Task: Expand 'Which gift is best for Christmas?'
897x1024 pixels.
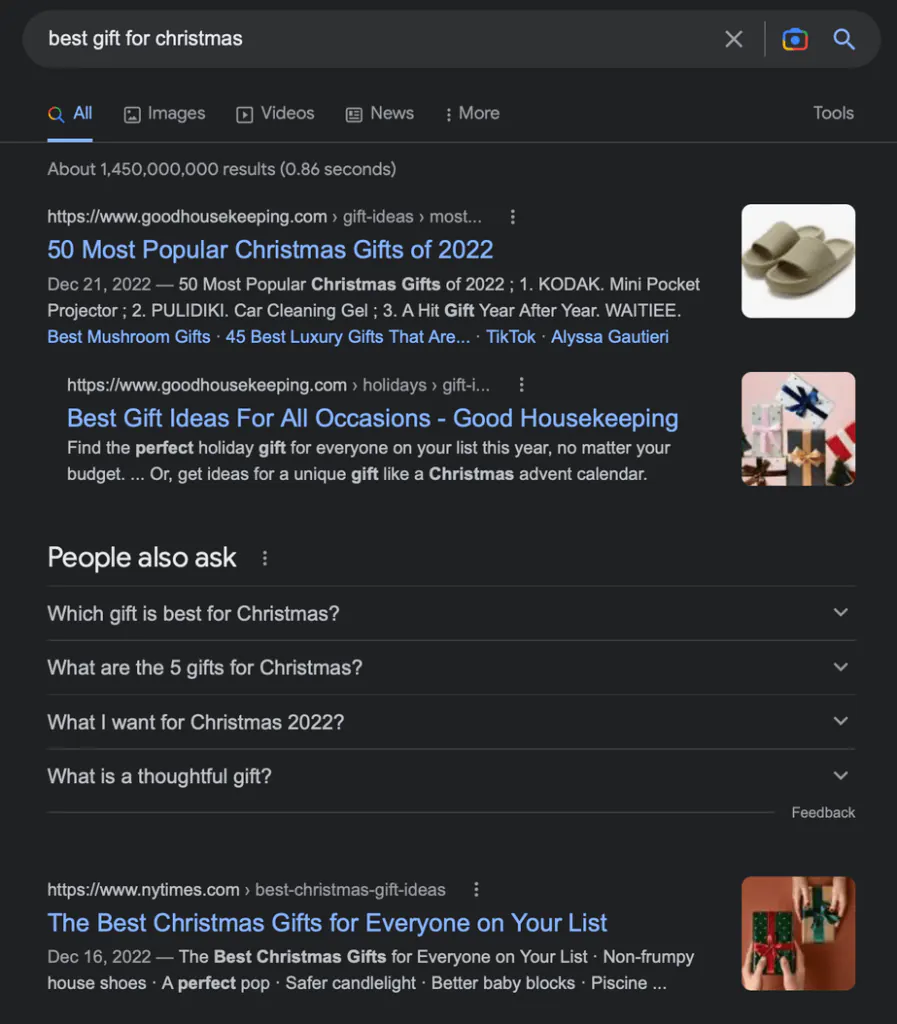Action: click(x=451, y=613)
